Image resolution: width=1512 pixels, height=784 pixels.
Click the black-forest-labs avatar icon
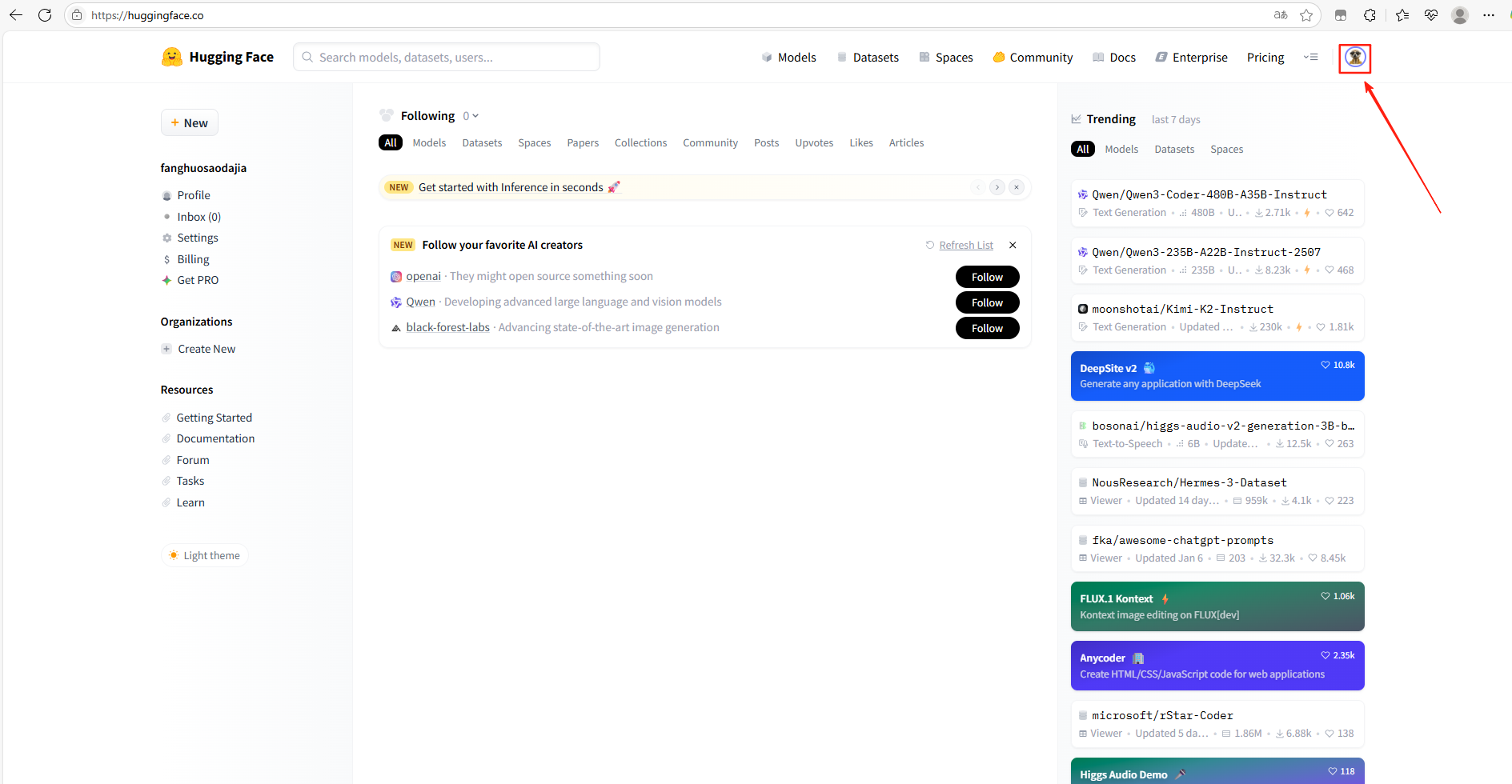[395, 328]
